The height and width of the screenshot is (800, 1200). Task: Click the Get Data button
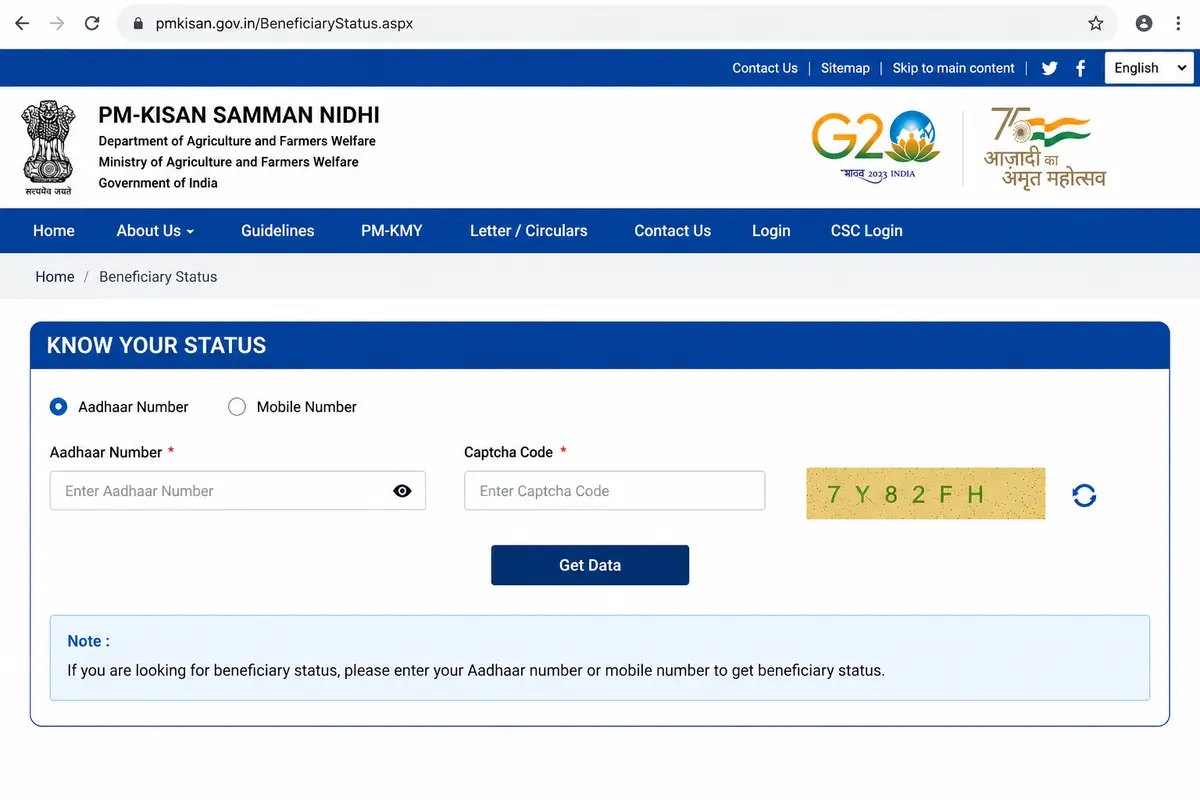point(590,565)
